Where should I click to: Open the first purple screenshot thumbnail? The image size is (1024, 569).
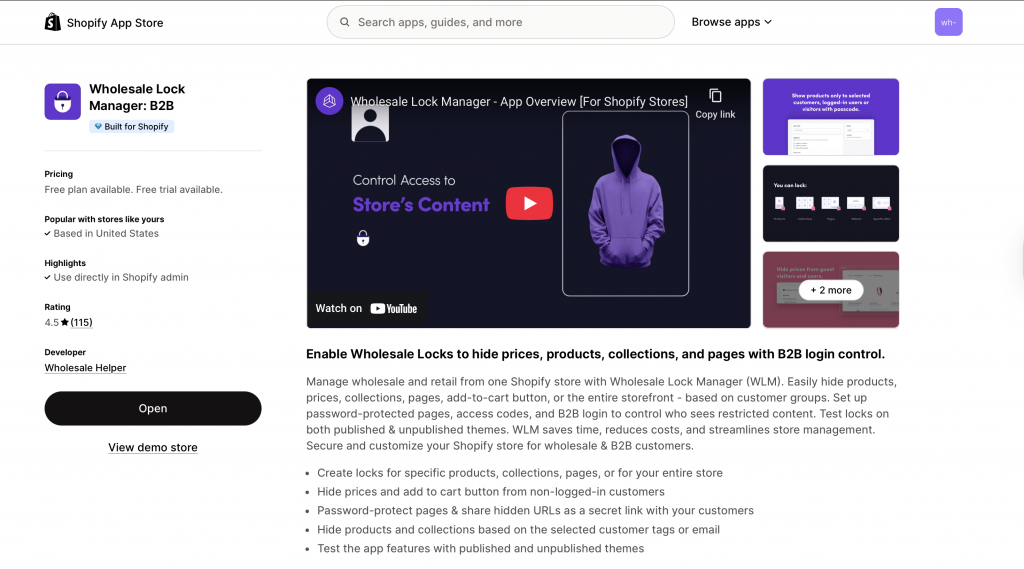(830, 117)
